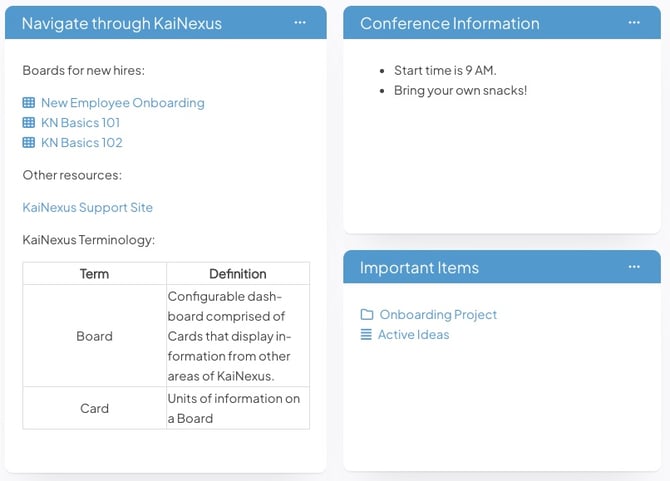Click the Navigate through KaiNexus card title

click(122, 23)
